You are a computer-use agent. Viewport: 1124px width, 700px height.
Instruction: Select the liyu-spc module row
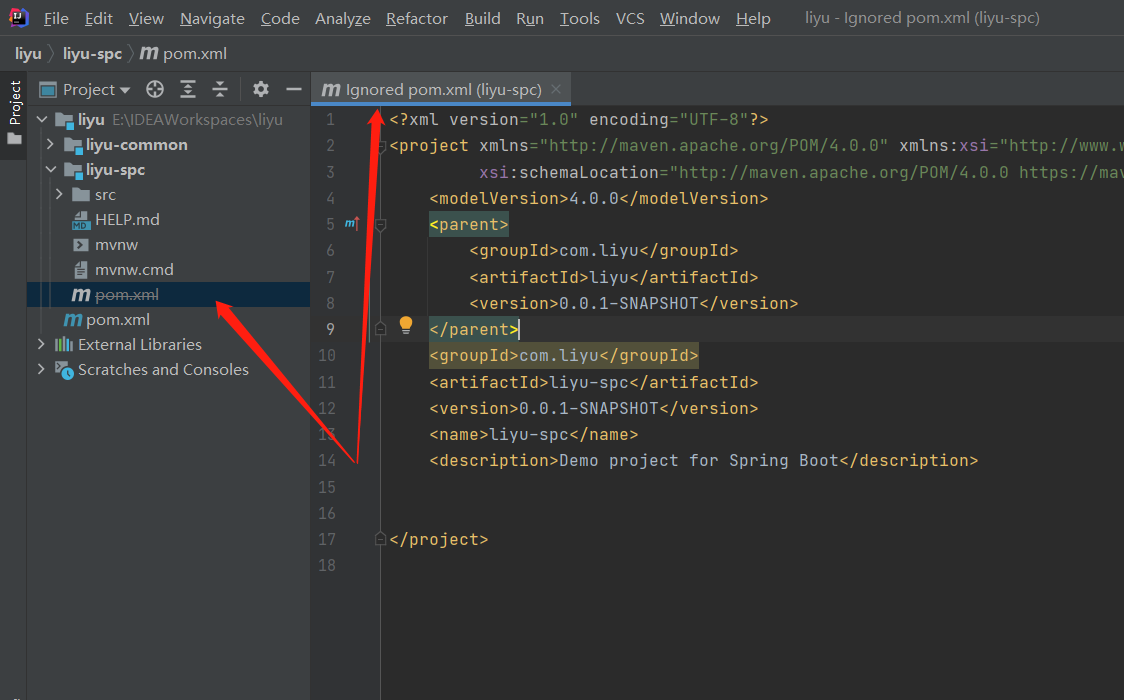(168, 170)
